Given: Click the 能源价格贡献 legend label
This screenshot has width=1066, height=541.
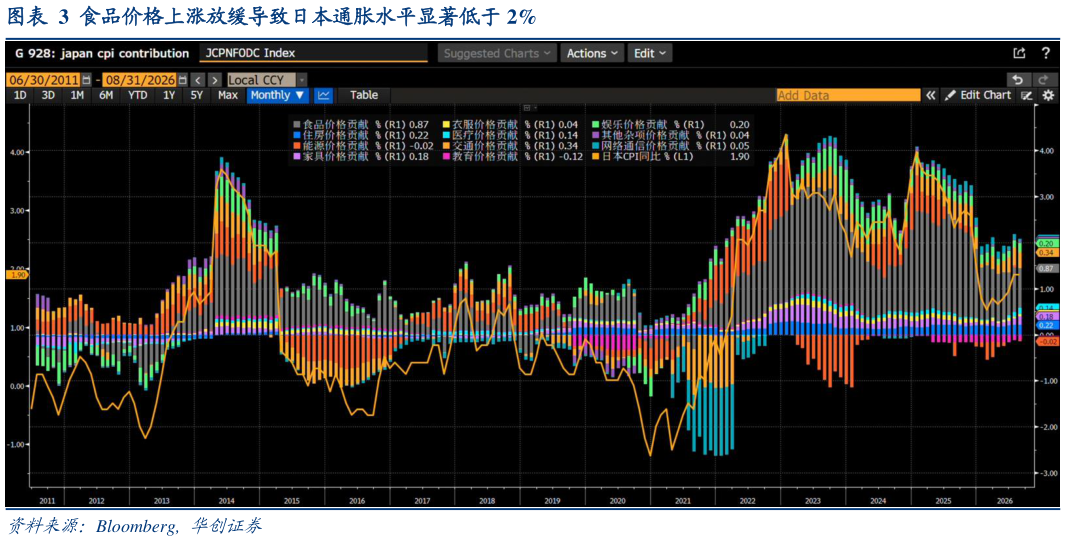Looking at the screenshot, I should (x=335, y=145).
